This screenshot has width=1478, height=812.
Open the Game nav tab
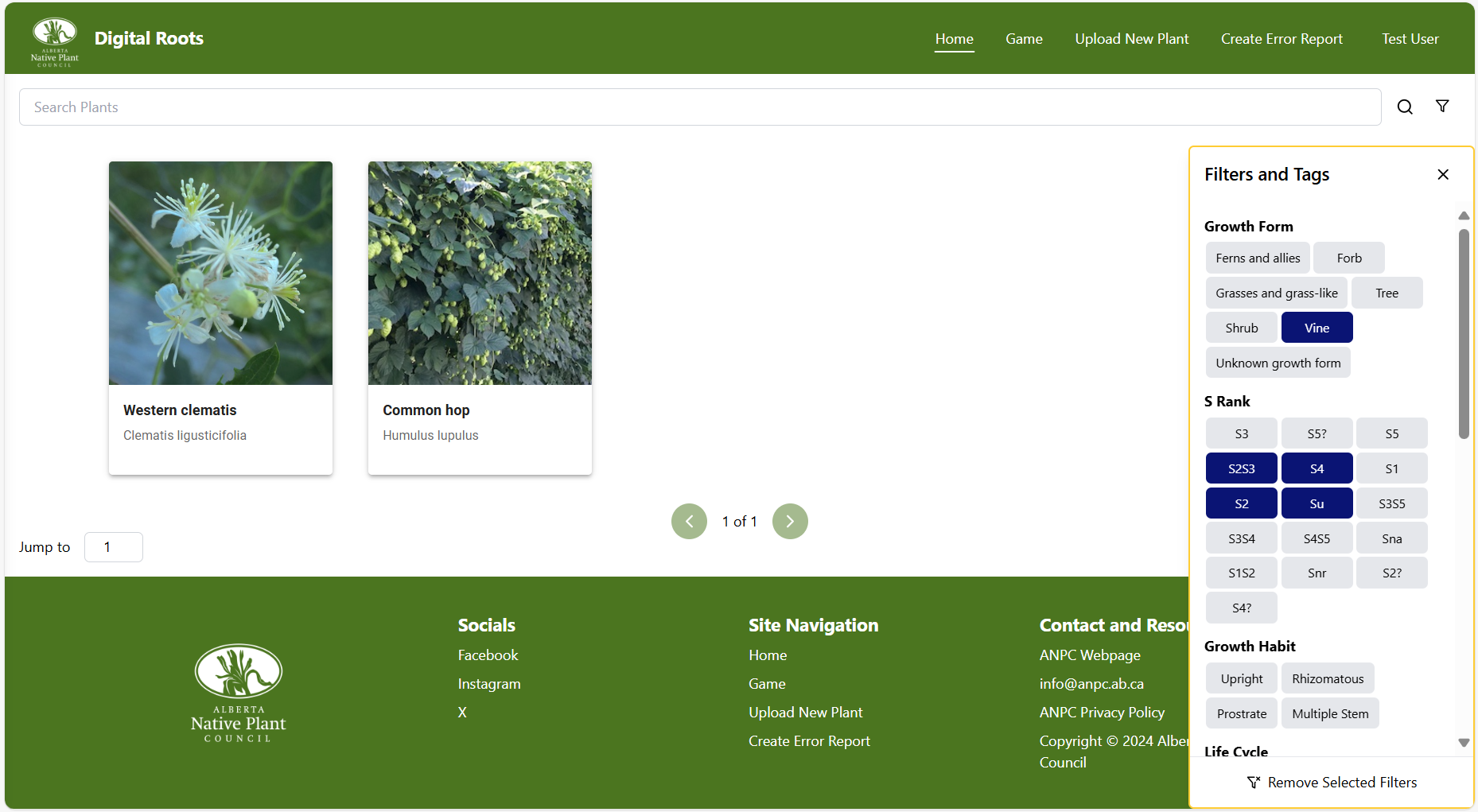(1024, 39)
